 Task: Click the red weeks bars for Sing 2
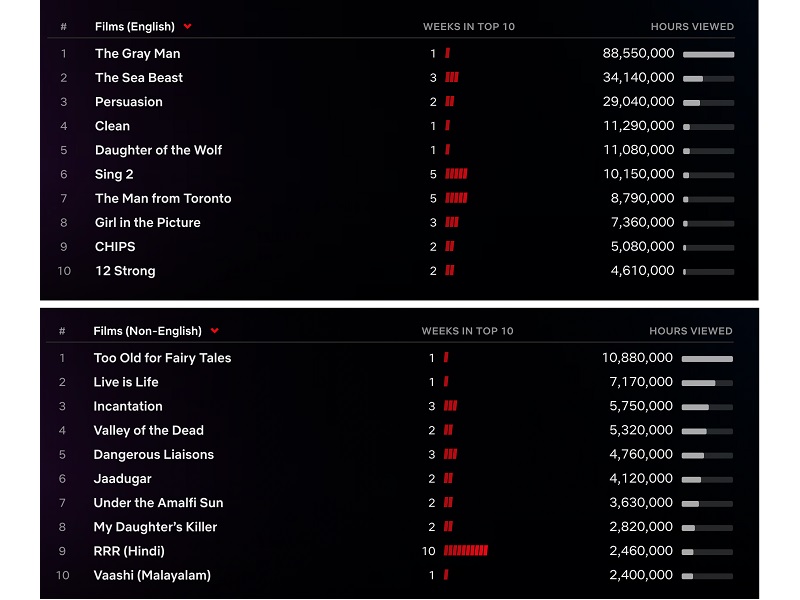pyautogui.click(x=456, y=174)
